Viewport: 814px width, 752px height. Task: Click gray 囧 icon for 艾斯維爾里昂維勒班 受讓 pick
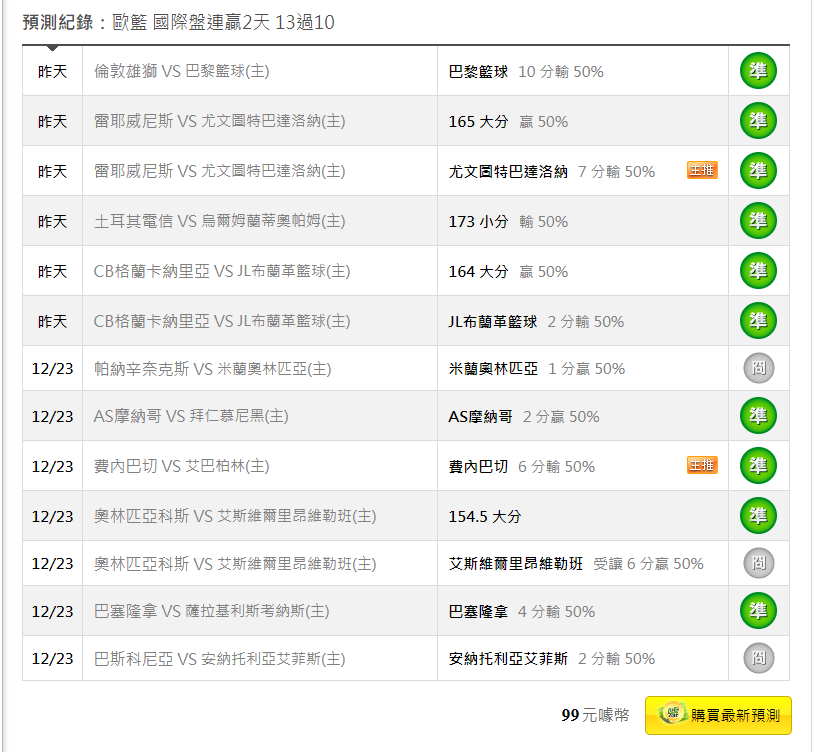pyautogui.click(x=758, y=563)
